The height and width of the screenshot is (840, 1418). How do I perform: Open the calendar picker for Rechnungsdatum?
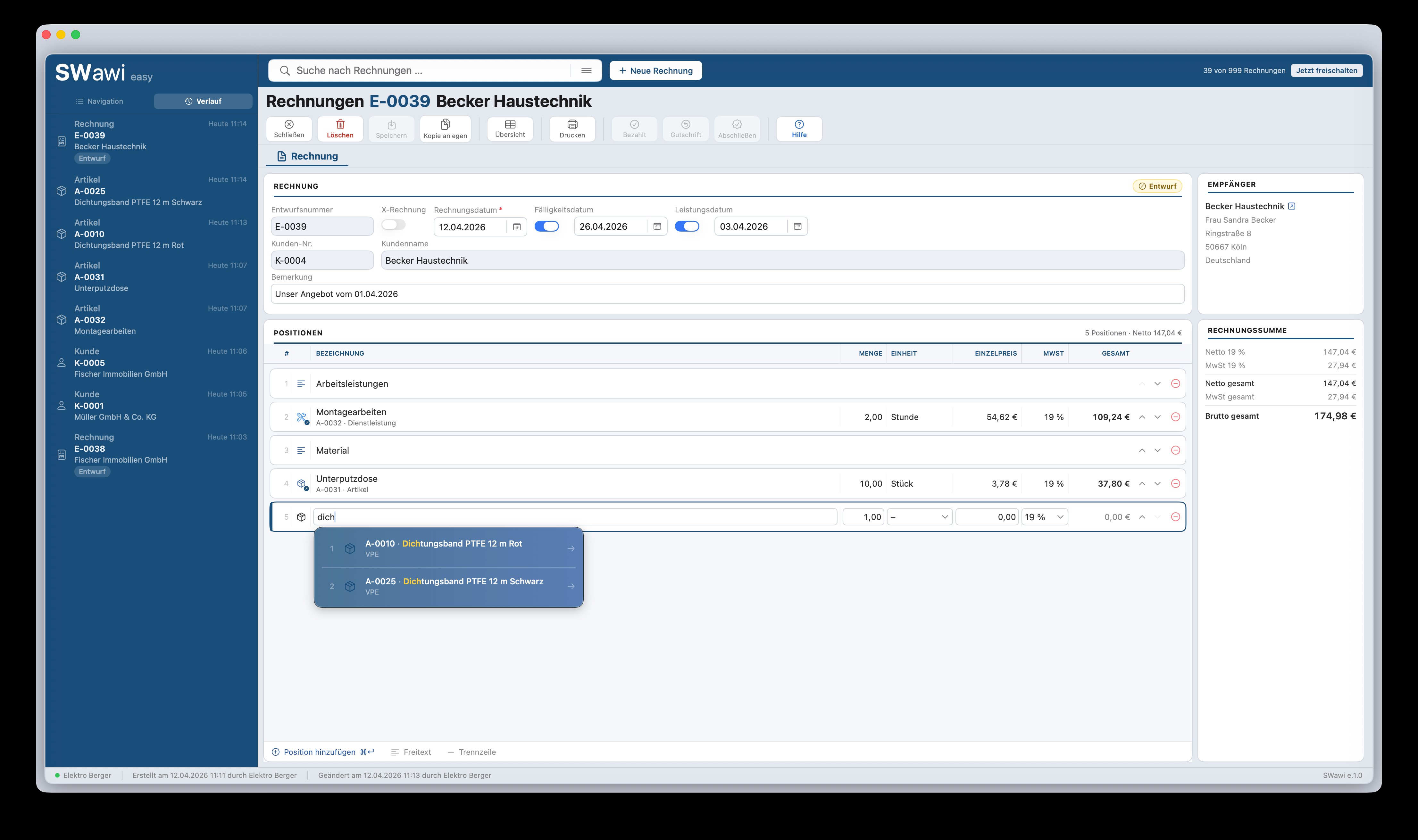tap(516, 226)
